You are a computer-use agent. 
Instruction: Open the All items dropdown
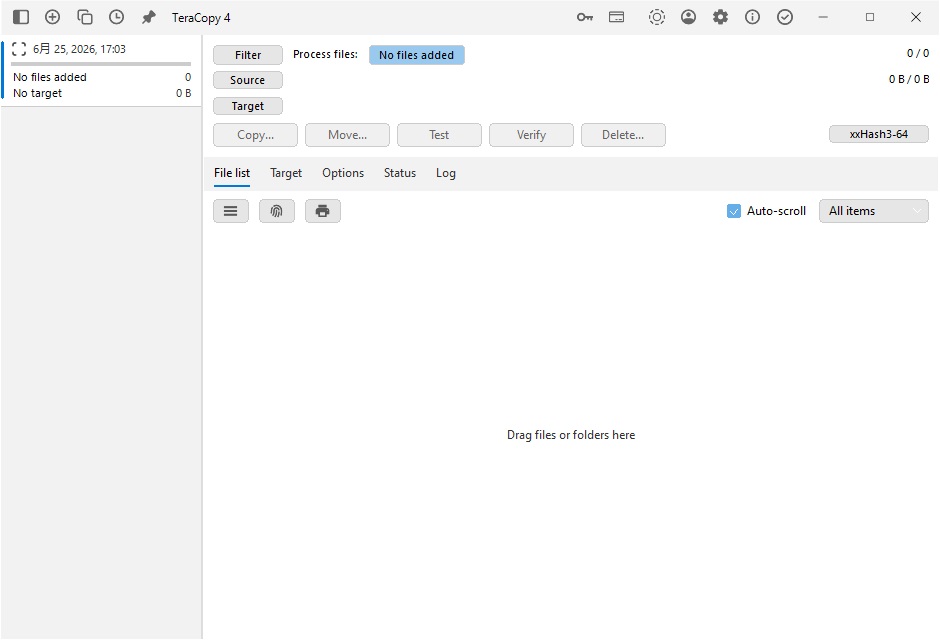pyautogui.click(x=873, y=211)
